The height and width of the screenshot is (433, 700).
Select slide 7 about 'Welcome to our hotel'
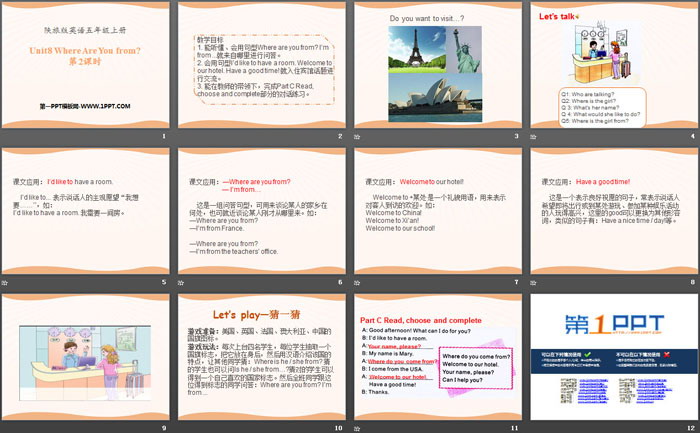[x=438, y=211]
